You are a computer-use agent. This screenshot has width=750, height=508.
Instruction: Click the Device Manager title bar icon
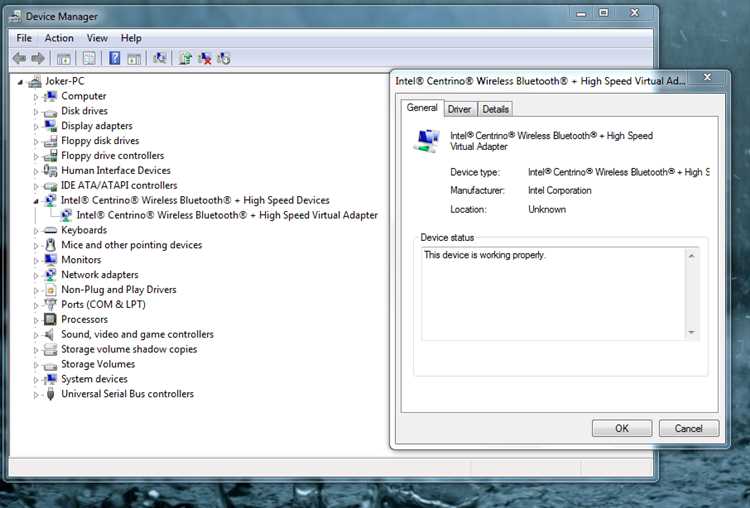click(x=16, y=16)
